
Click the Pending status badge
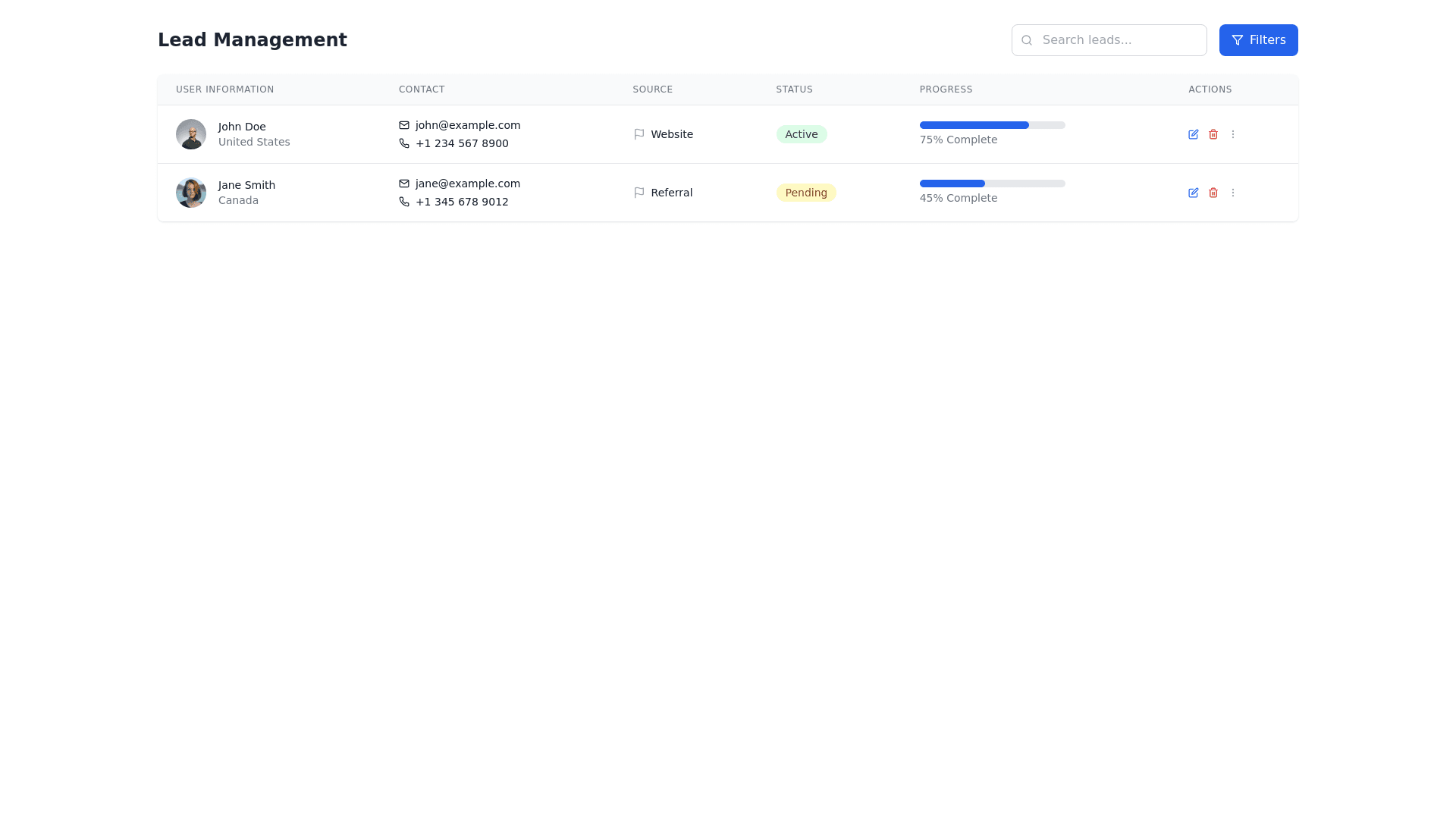tap(806, 192)
